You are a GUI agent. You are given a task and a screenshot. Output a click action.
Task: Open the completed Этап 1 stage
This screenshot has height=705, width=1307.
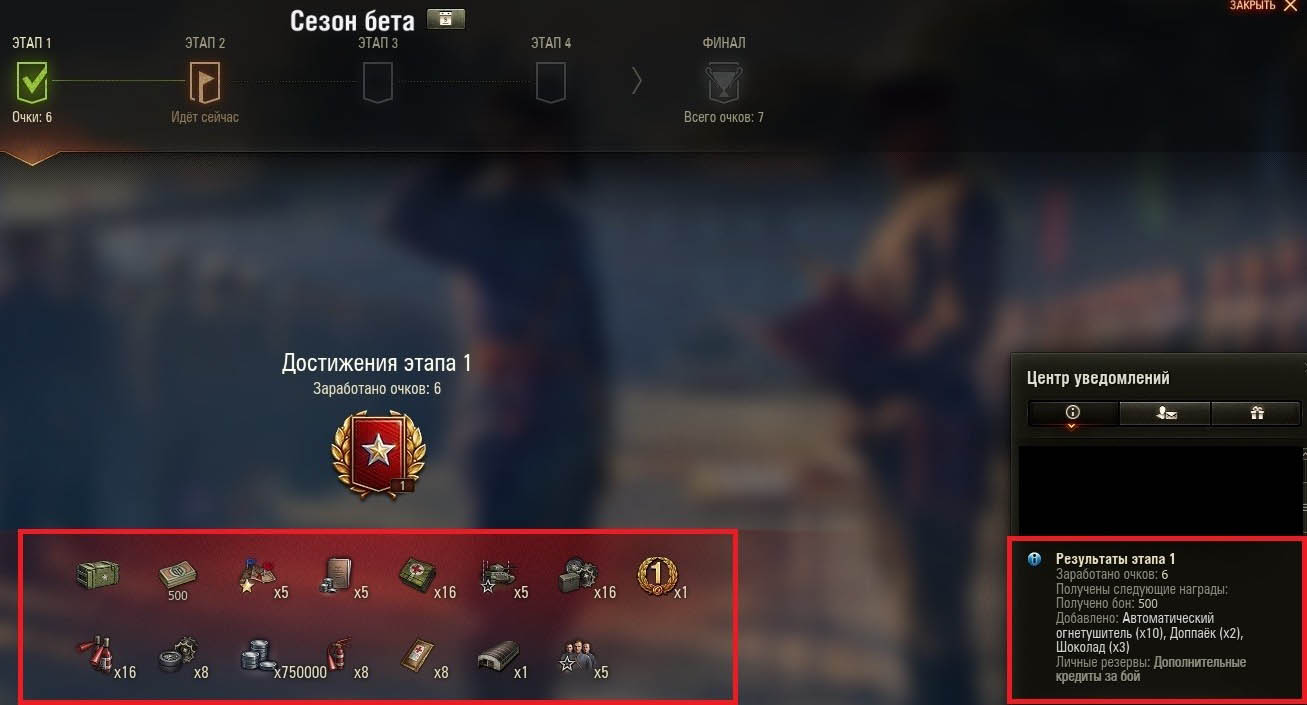click(x=32, y=81)
